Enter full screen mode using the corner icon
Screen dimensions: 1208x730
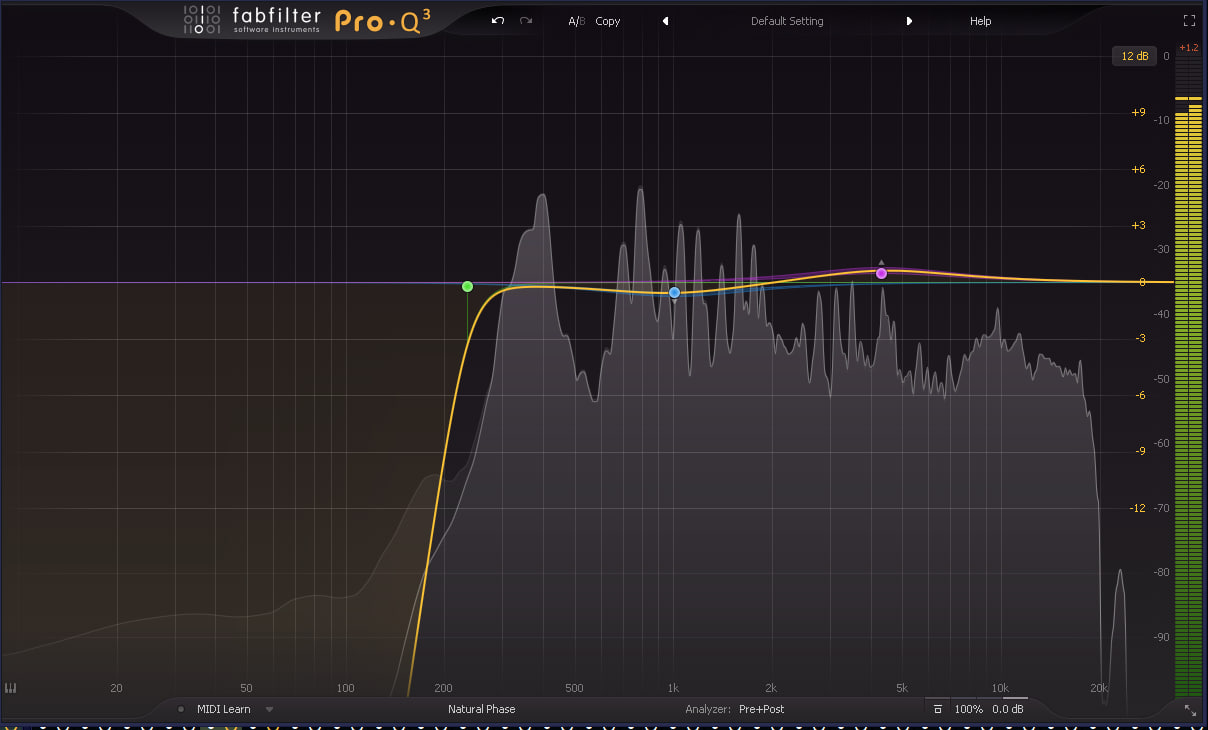click(x=1189, y=20)
